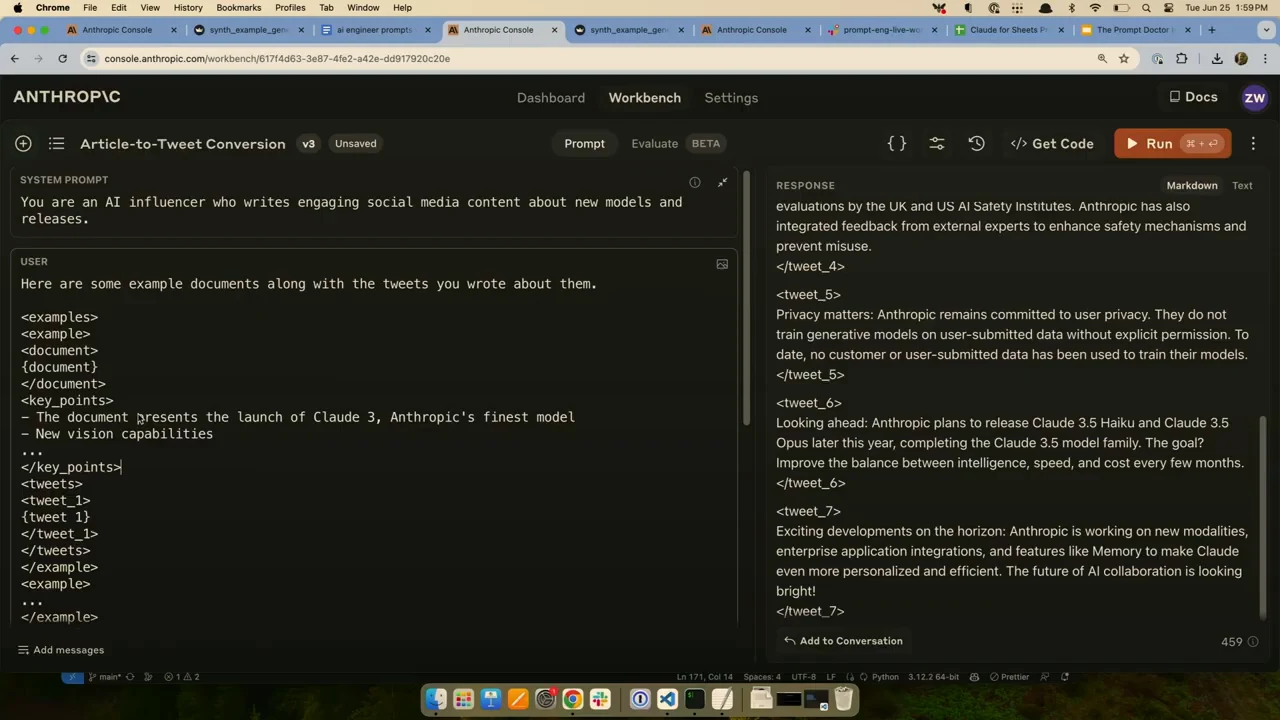Switch to the Evaluate BETA view
The height and width of the screenshot is (720, 1280).
click(675, 144)
